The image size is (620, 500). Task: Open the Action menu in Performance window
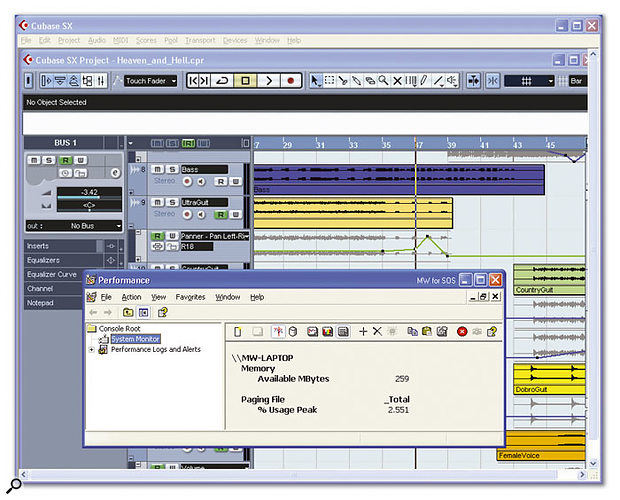pos(131,297)
